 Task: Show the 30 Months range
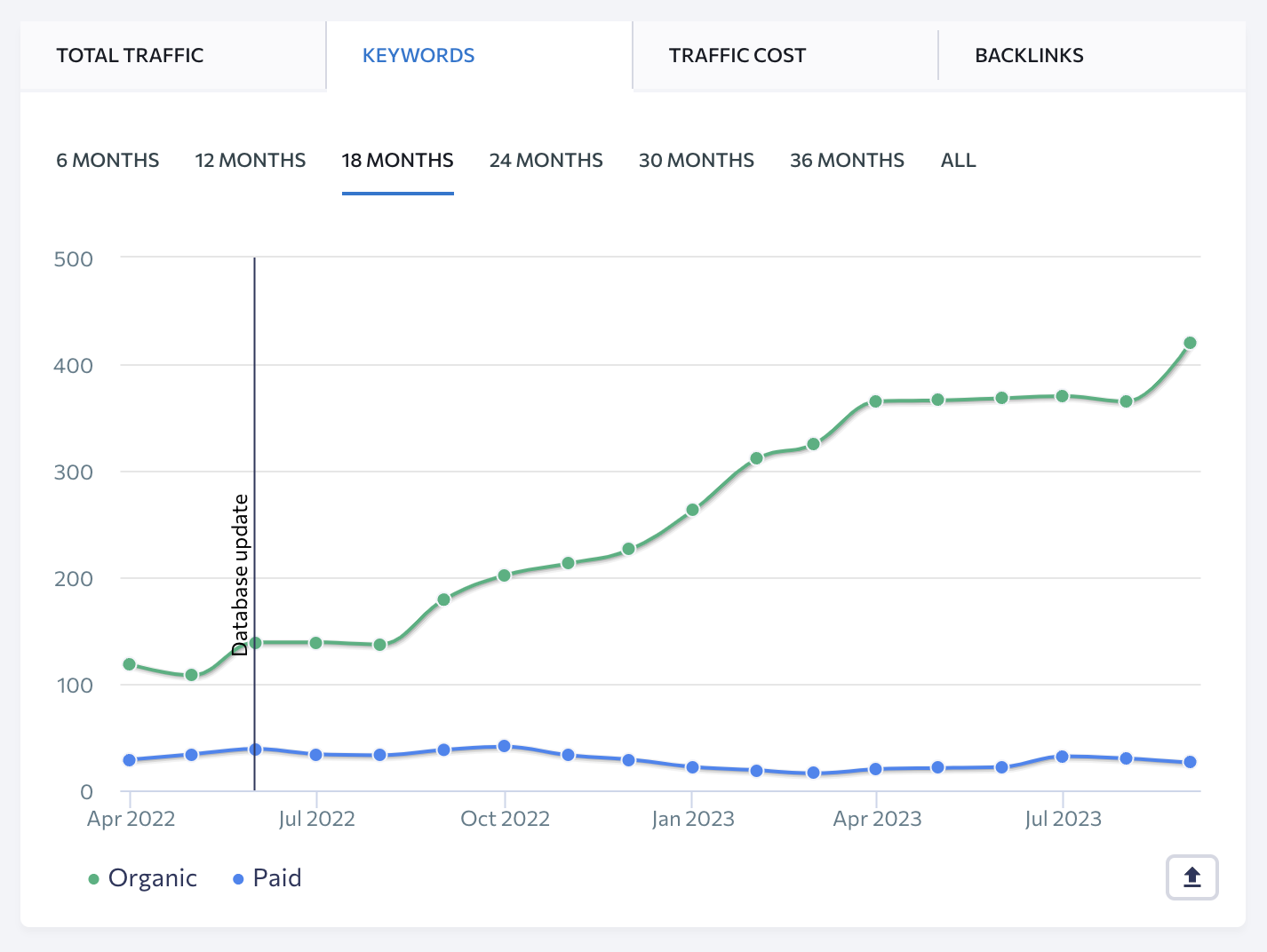coord(696,160)
